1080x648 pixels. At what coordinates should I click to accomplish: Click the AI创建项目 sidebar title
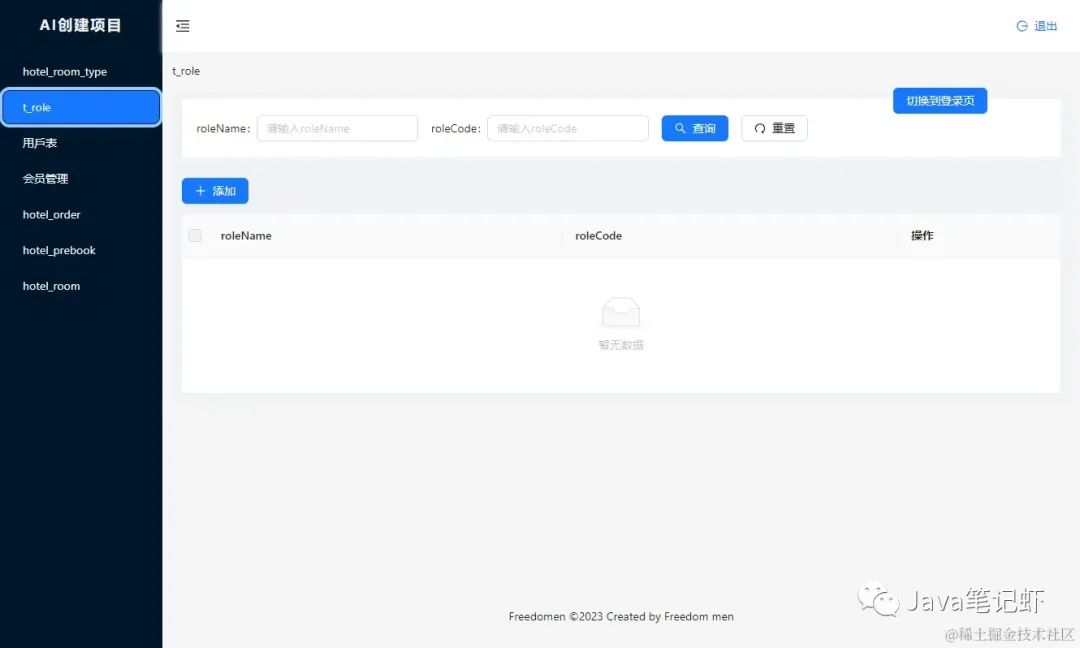[81, 25]
